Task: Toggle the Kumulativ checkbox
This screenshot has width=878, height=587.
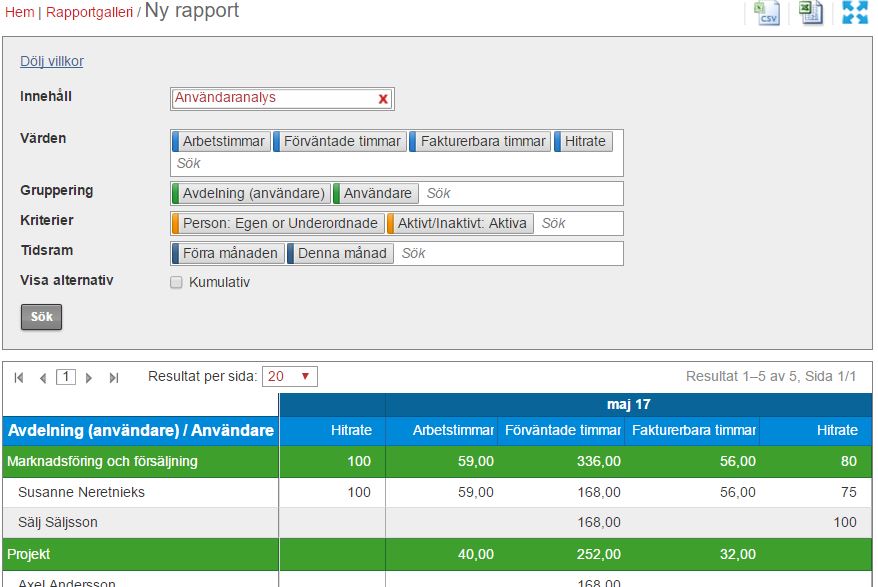Action: (x=176, y=282)
